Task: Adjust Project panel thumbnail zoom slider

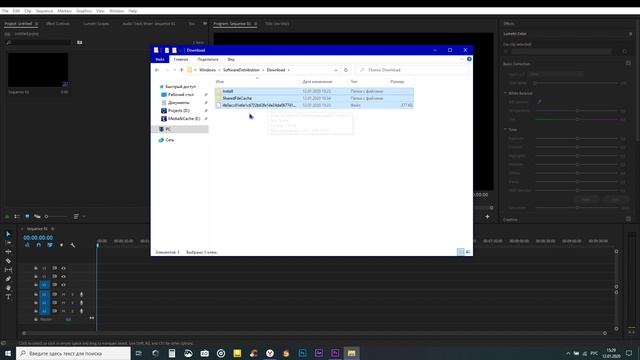Action: point(56,216)
